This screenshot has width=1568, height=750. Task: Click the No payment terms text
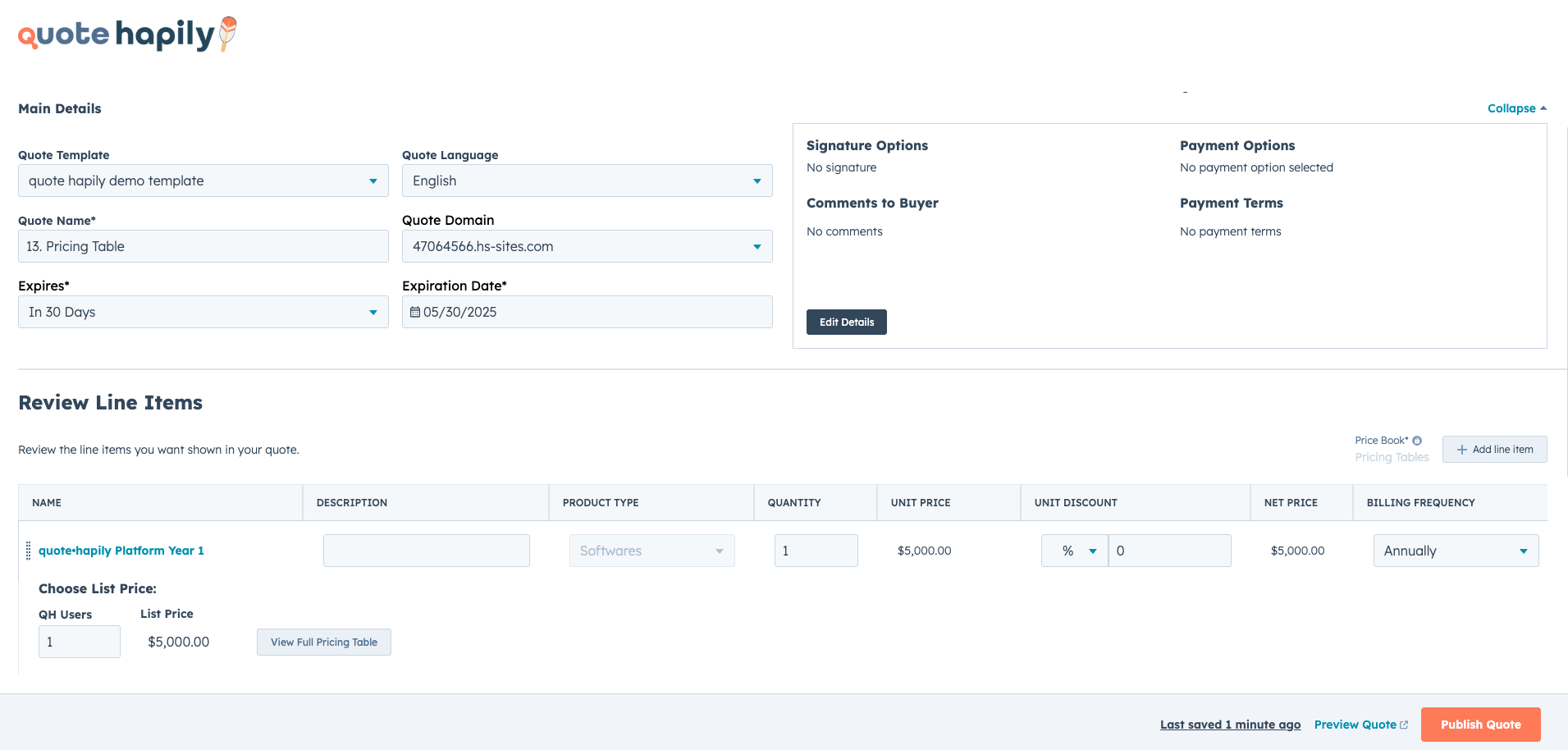pyautogui.click(x=1231, y=231)
